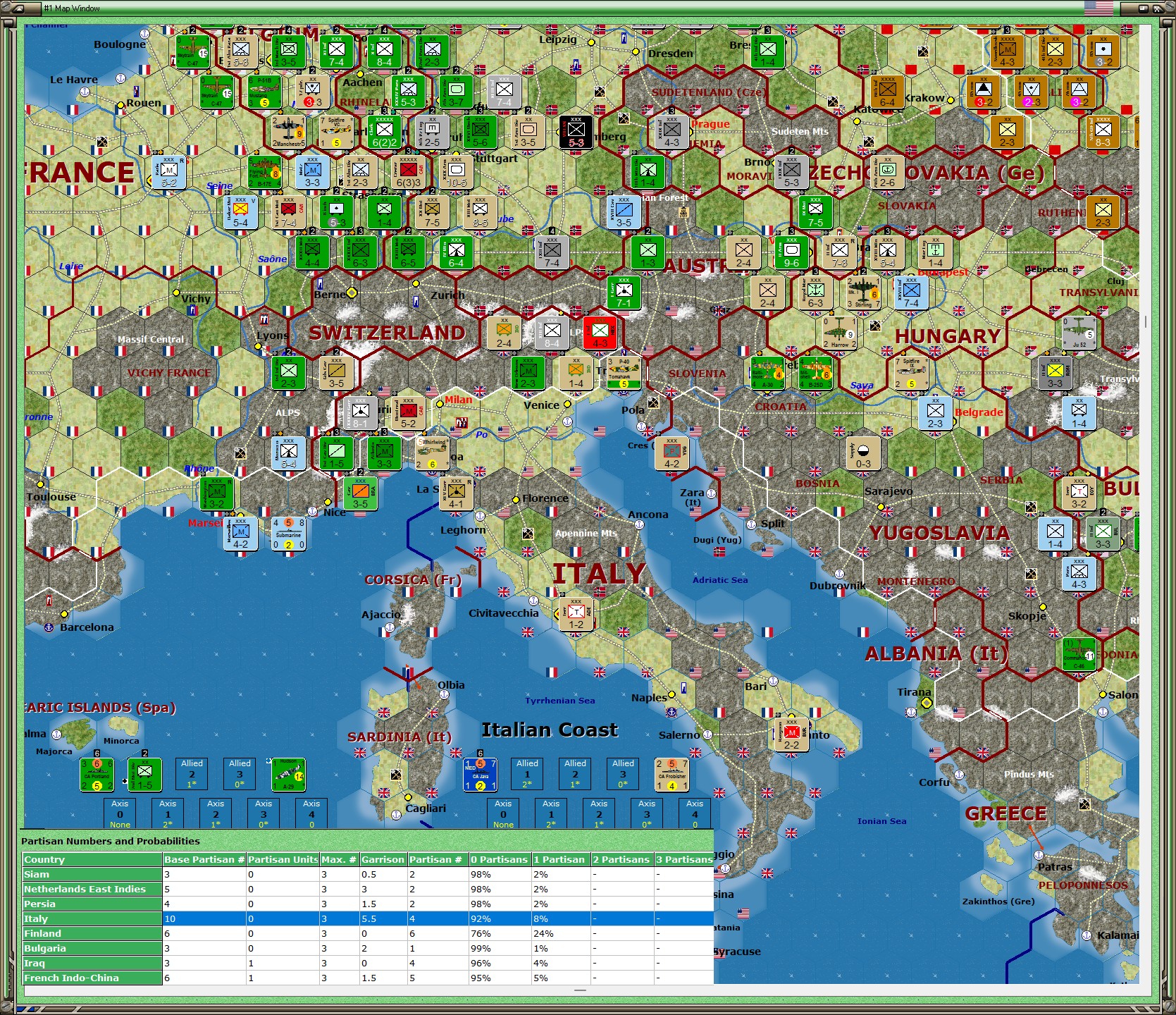This screenshot has width=1176, height=1015.
Task: Click Italian Coast Axis 0 sea box
Action: tap(503, 813)
